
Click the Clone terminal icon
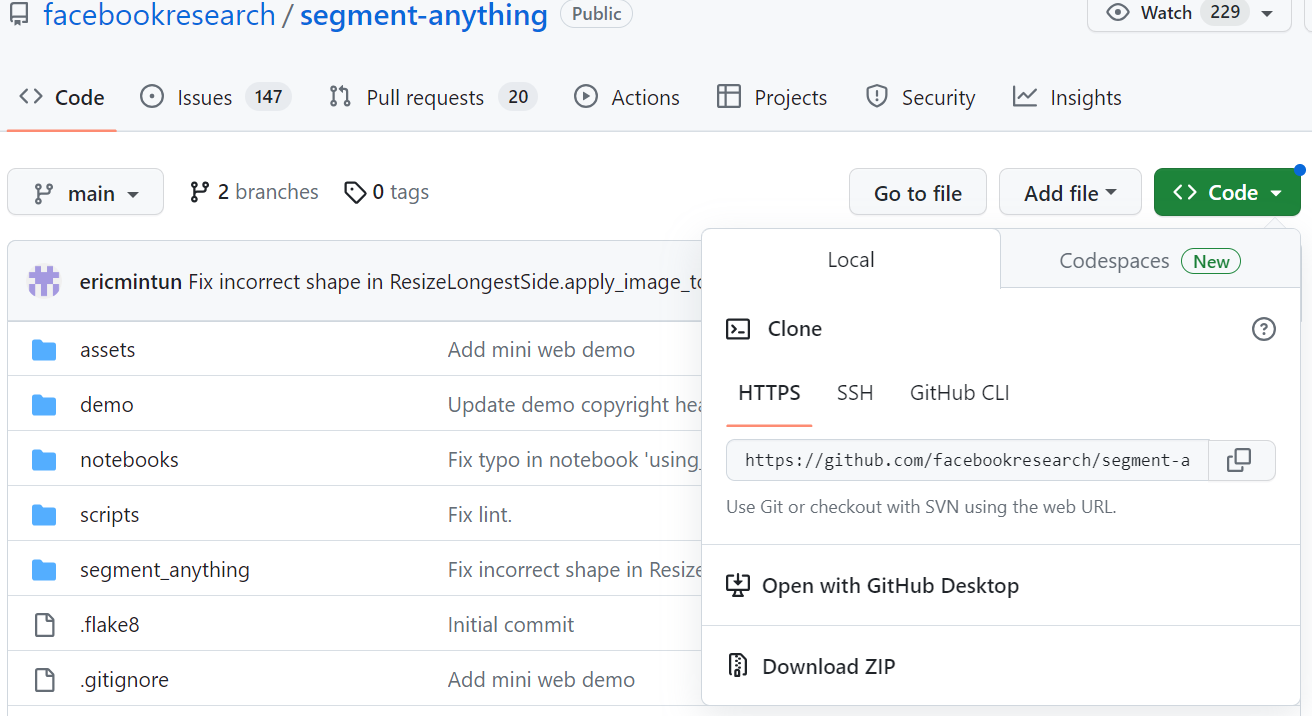pyautogui.click(x=738, y=329)
